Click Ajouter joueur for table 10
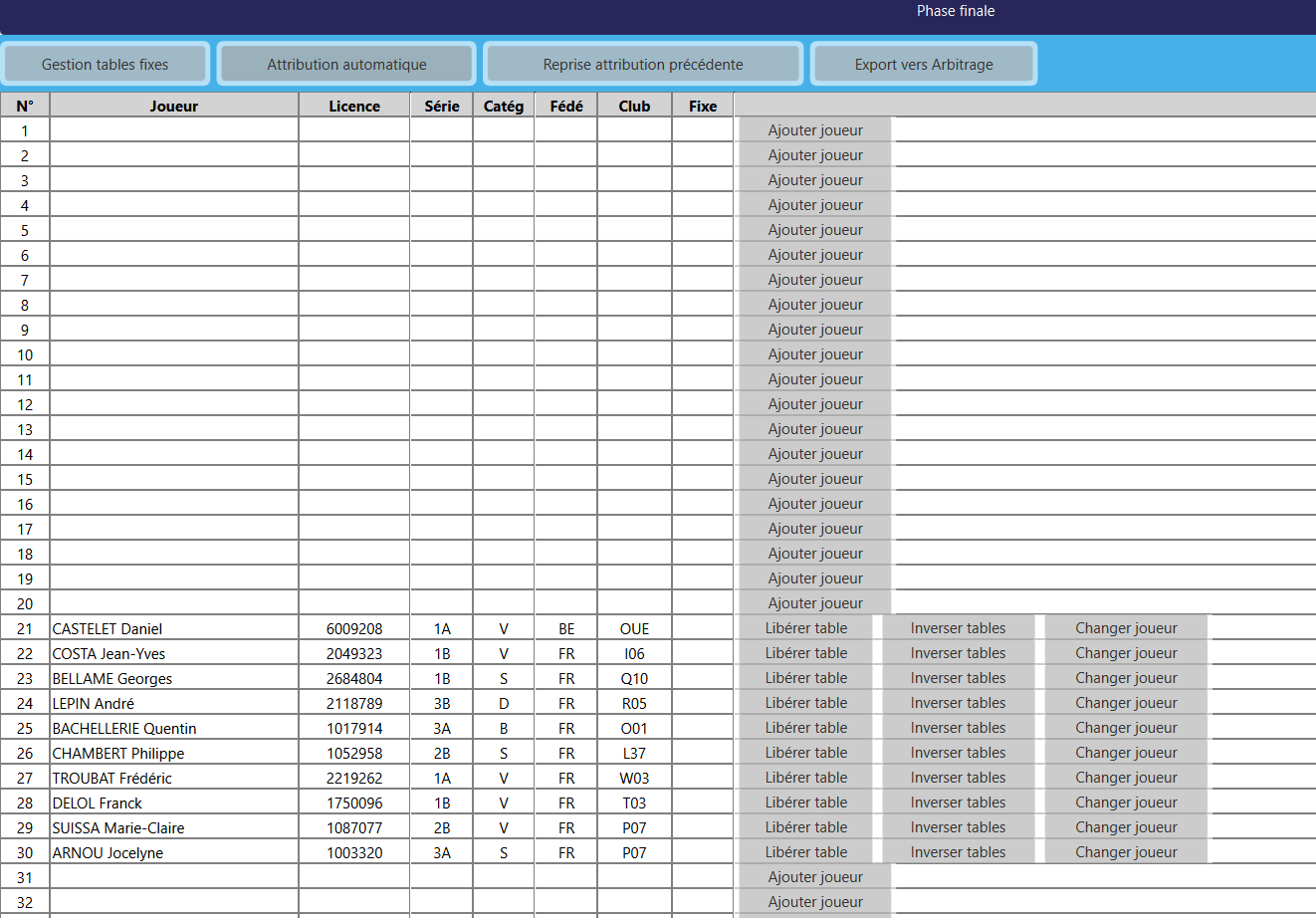Image resolution: width=1316 pixels, height=918 pixels. [x=815, y=354]
